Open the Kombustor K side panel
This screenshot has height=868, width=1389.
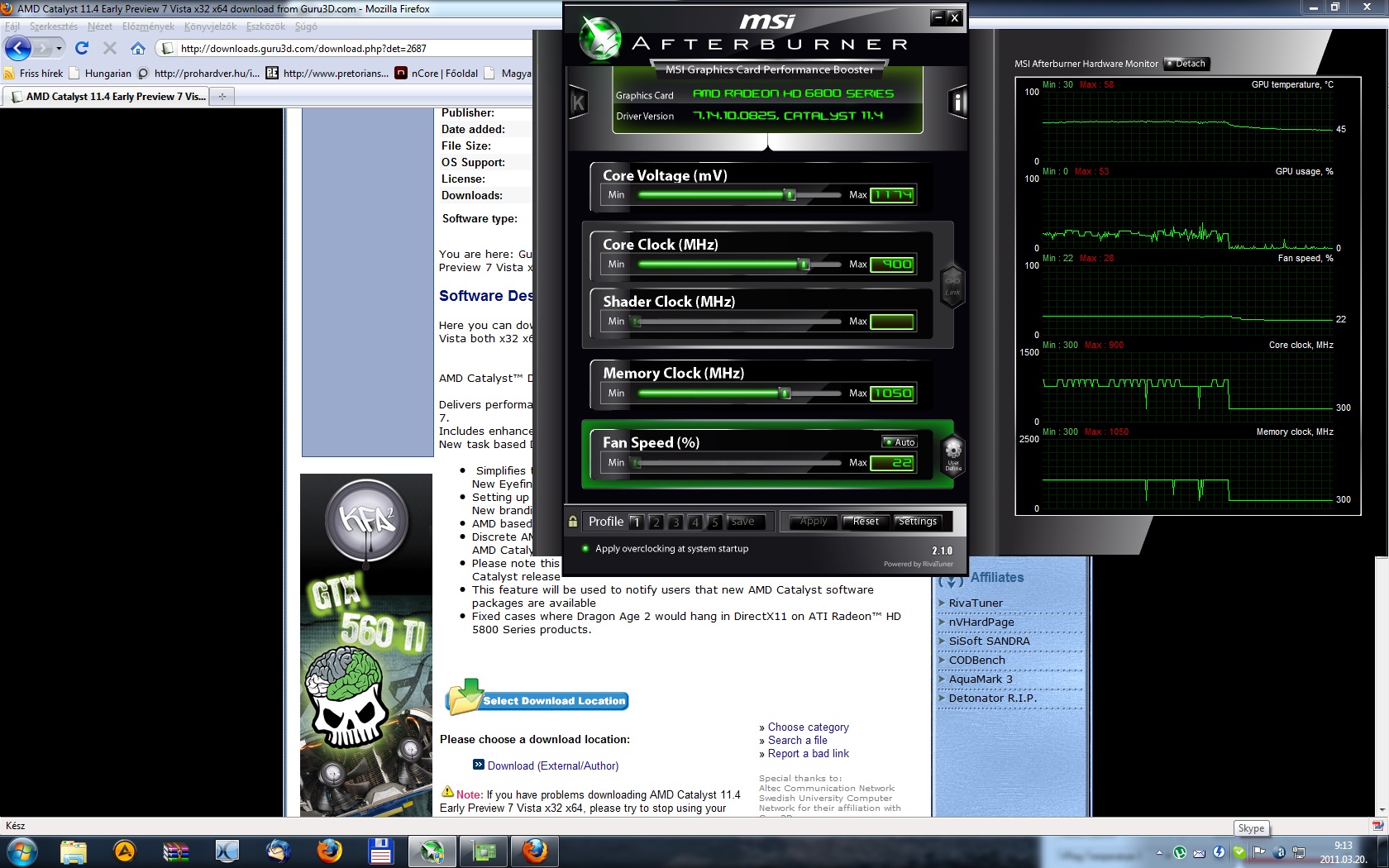point(578,103)
